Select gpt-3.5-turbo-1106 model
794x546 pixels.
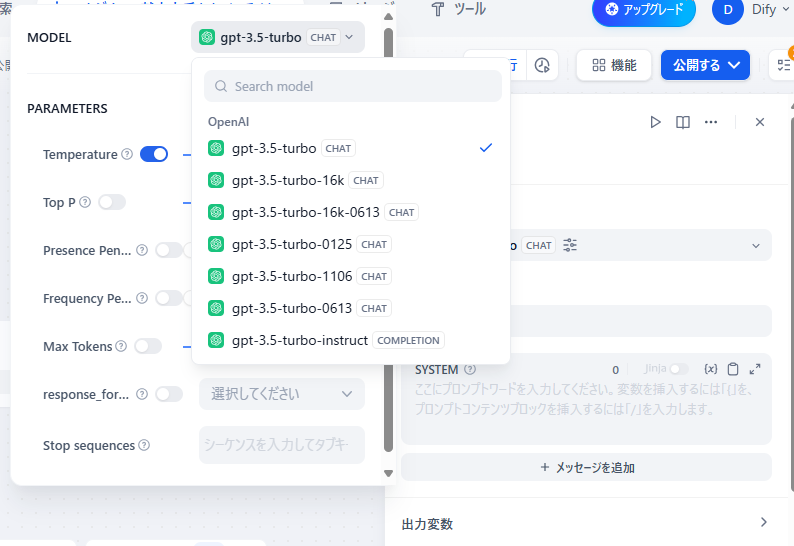pyautogui.click(x=350, y=276)
